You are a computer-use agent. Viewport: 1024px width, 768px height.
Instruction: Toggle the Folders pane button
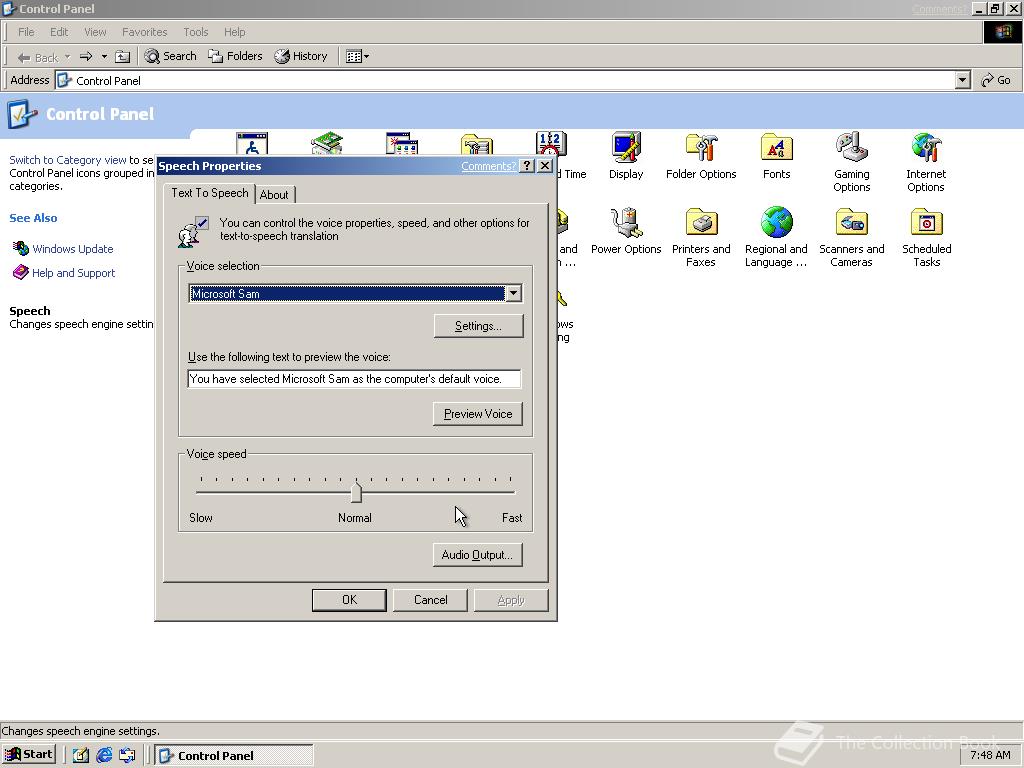(x=235, y=56)
